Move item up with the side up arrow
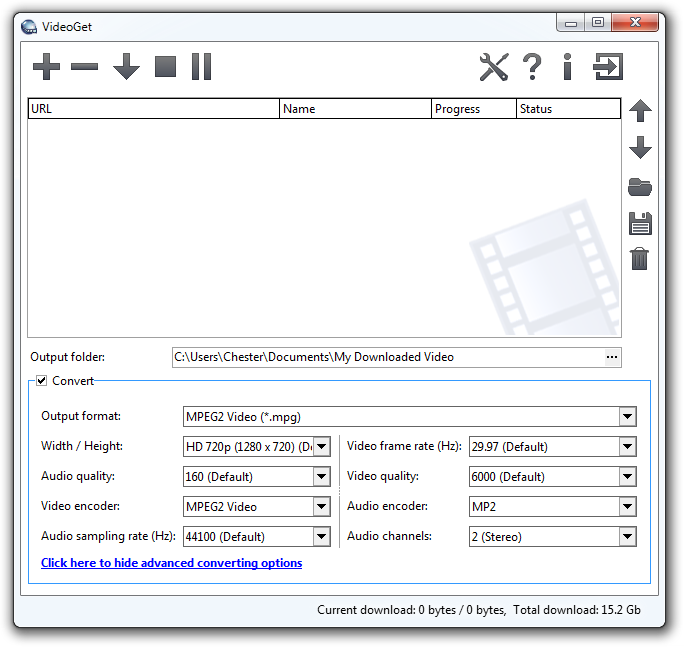 640,111
